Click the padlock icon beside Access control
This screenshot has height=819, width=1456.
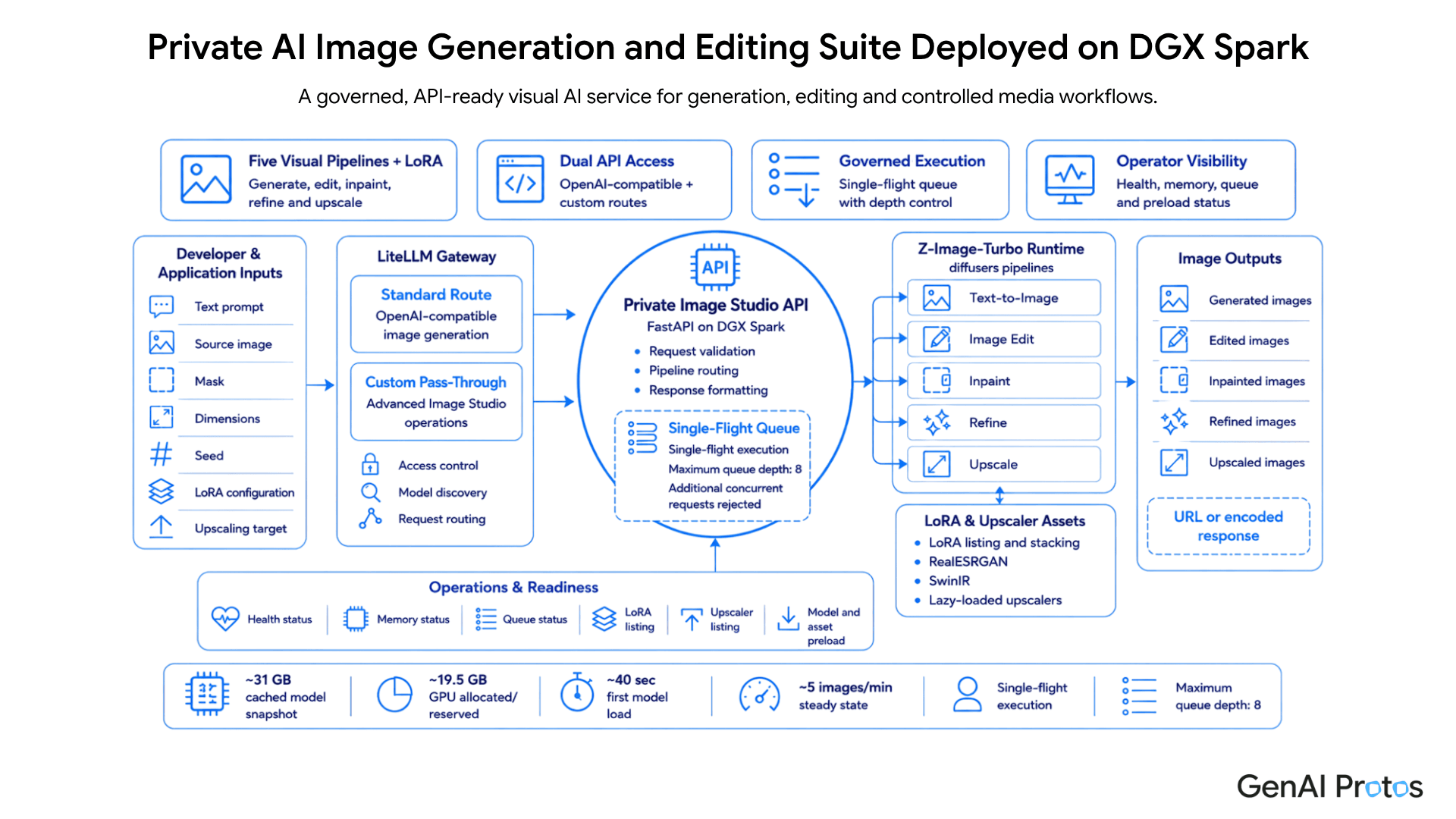pos(370,464)
